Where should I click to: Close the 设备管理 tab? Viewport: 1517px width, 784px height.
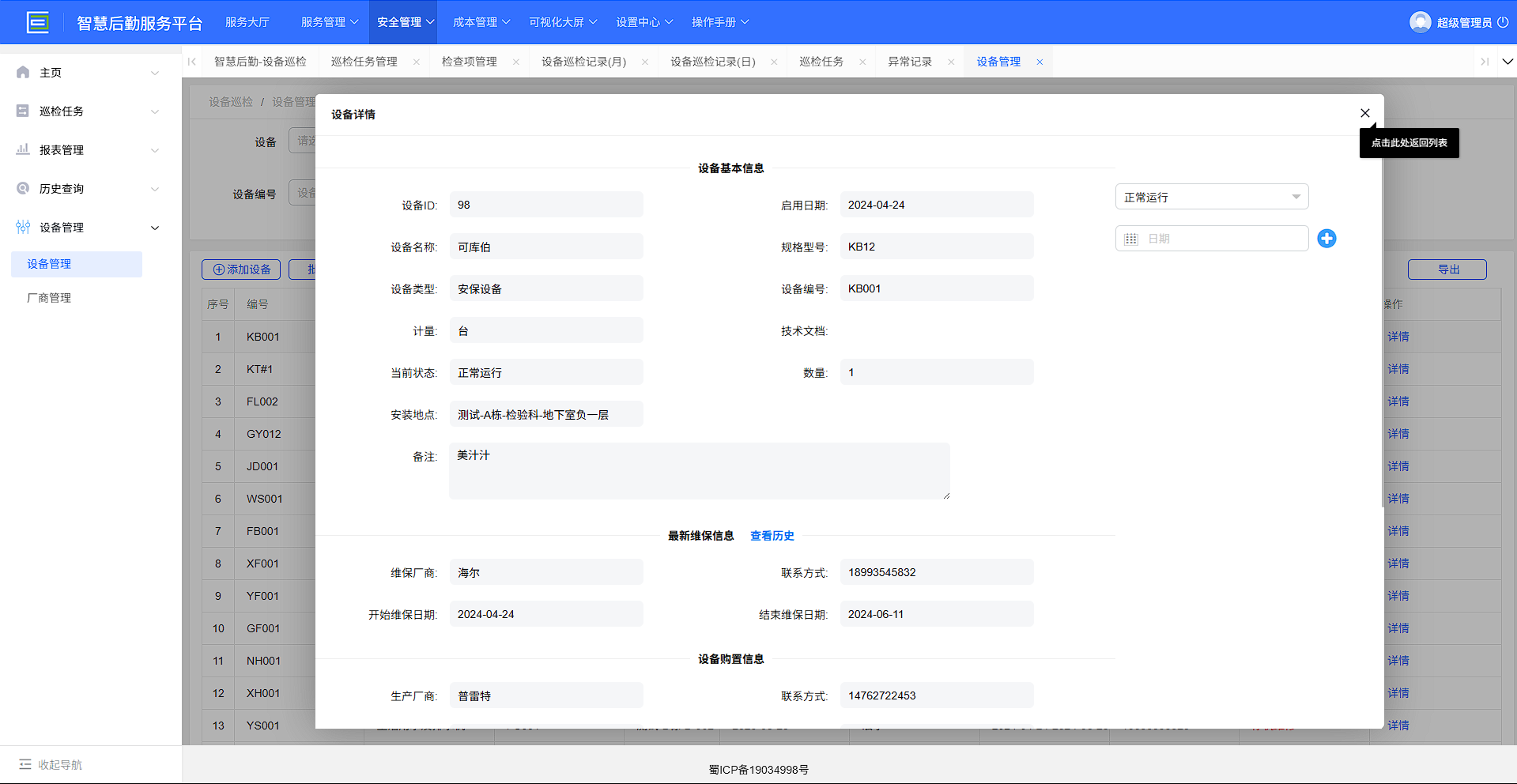coord(1040,62)
